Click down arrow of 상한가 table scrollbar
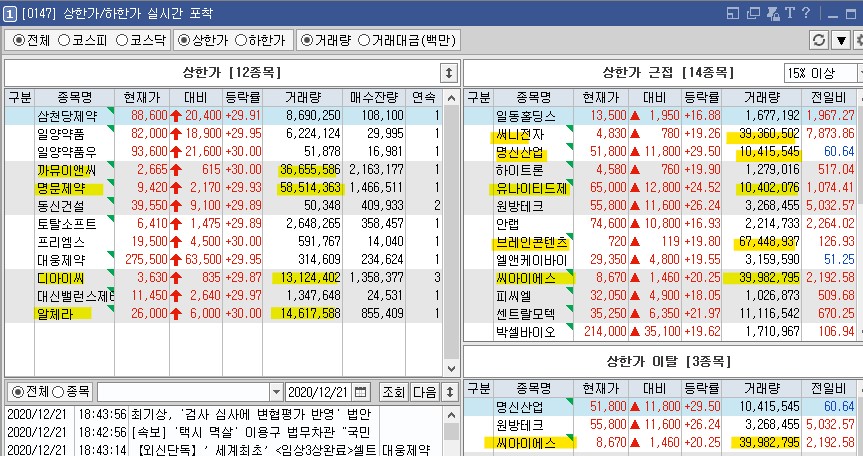This screenshot has height=456, width=863. pyautogui.click(x=451, y=369)
